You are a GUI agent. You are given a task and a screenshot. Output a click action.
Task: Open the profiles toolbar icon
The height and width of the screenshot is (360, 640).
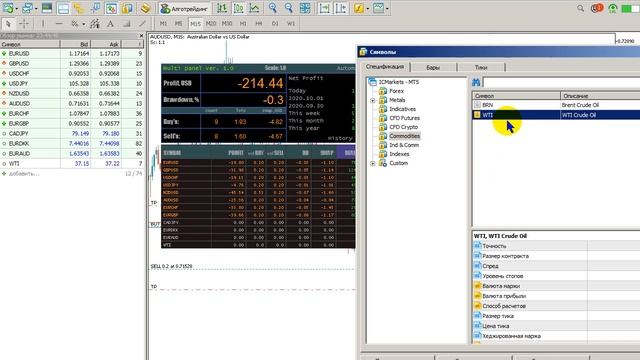pos(27,8)
